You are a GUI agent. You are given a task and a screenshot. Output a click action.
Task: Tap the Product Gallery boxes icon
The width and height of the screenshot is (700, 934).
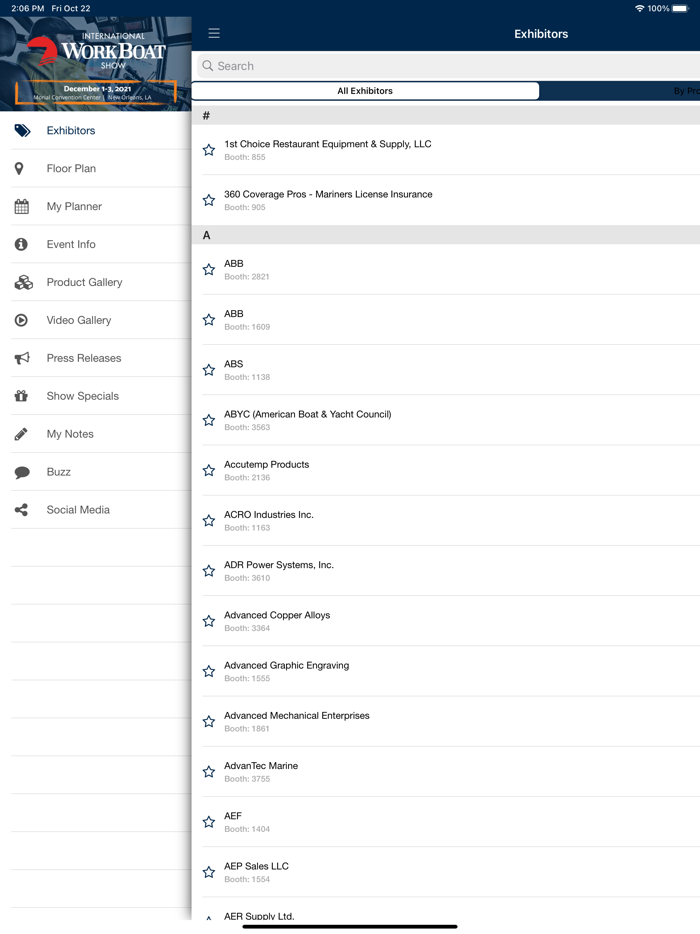click(22, 283)
